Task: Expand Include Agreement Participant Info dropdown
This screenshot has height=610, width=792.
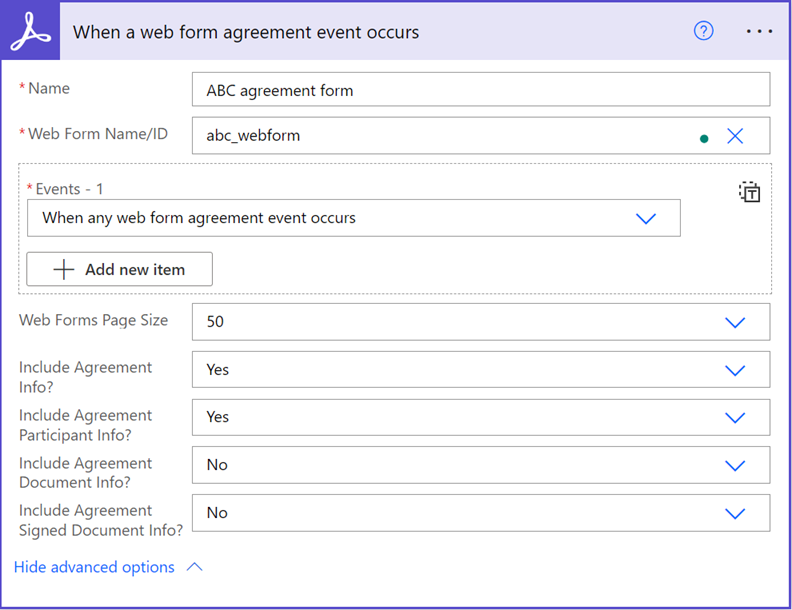Action: point(735,417)
